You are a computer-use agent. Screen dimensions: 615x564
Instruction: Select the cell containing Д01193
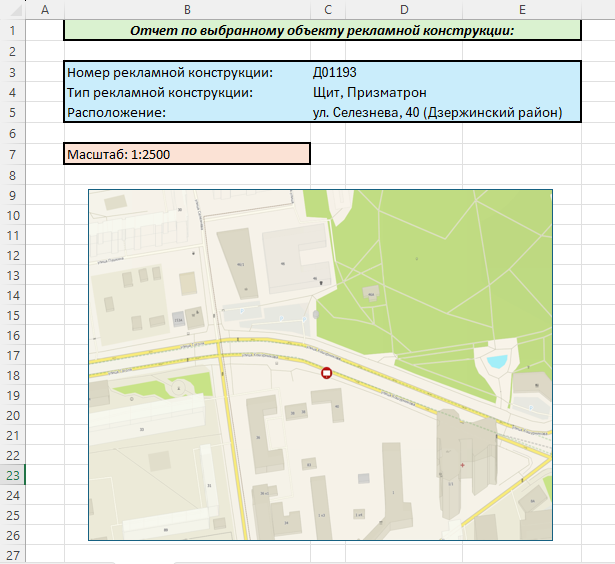pyautogui.click(x=335, y=72)
